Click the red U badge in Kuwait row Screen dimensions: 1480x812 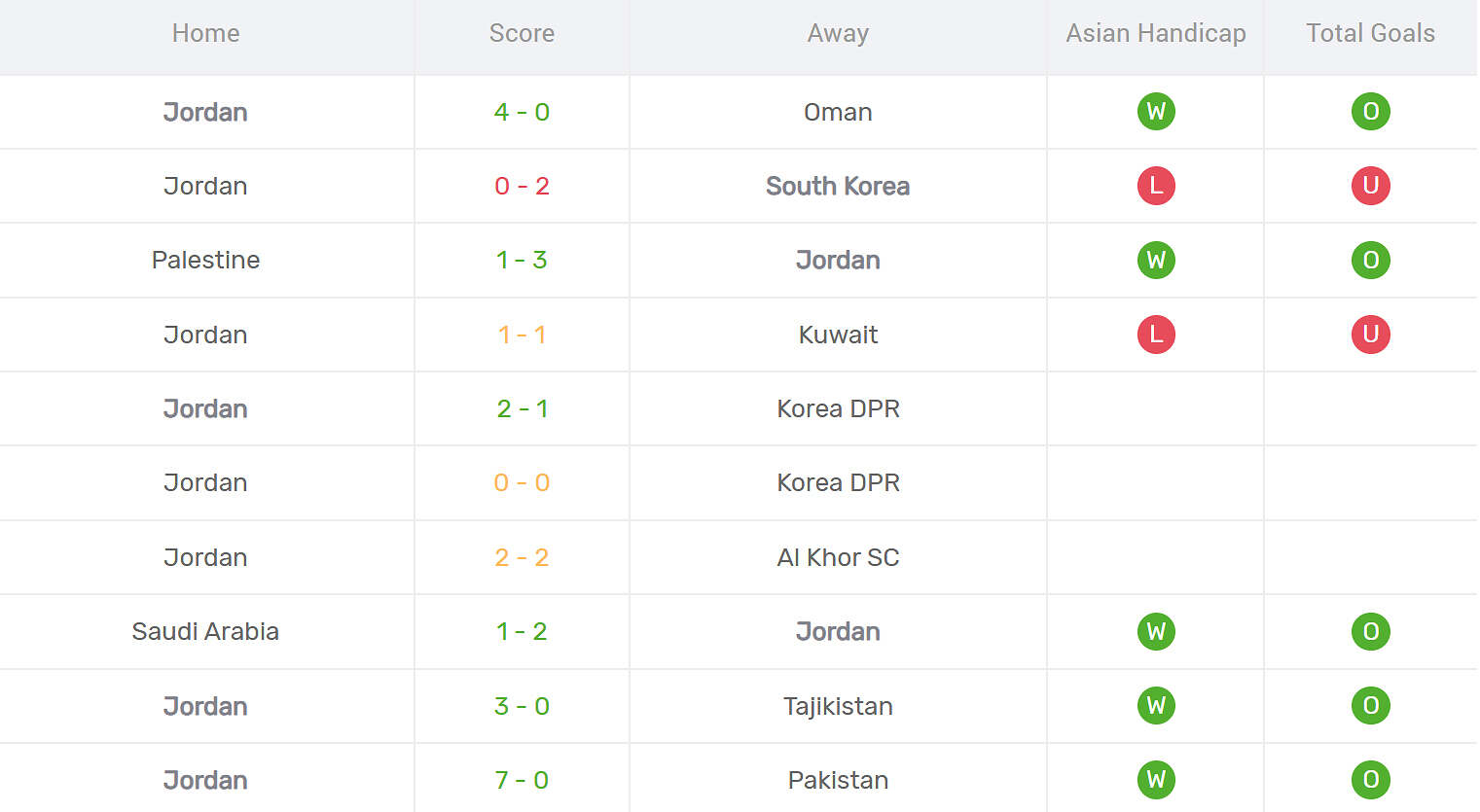coord(1370,335)
